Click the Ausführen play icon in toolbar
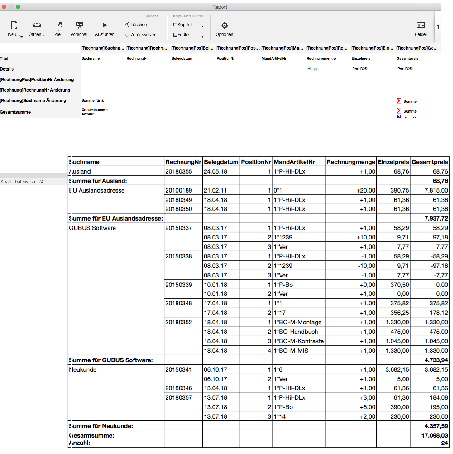 pyautogui.click(x=104, y=25)
